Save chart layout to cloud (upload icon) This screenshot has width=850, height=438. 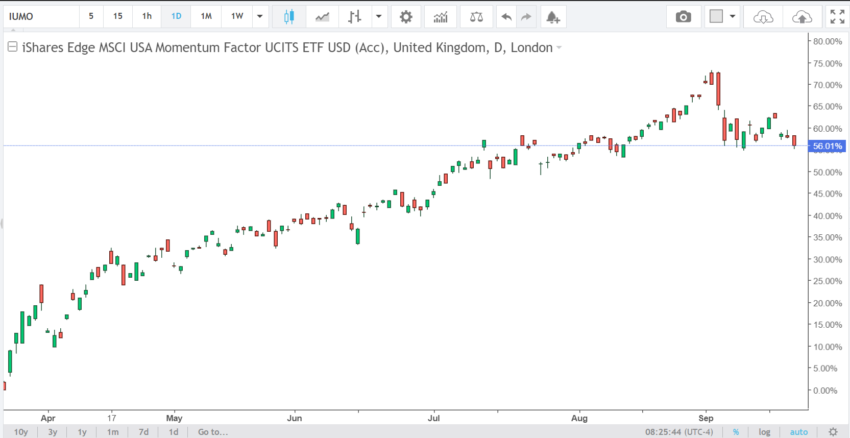click(801, 17)
